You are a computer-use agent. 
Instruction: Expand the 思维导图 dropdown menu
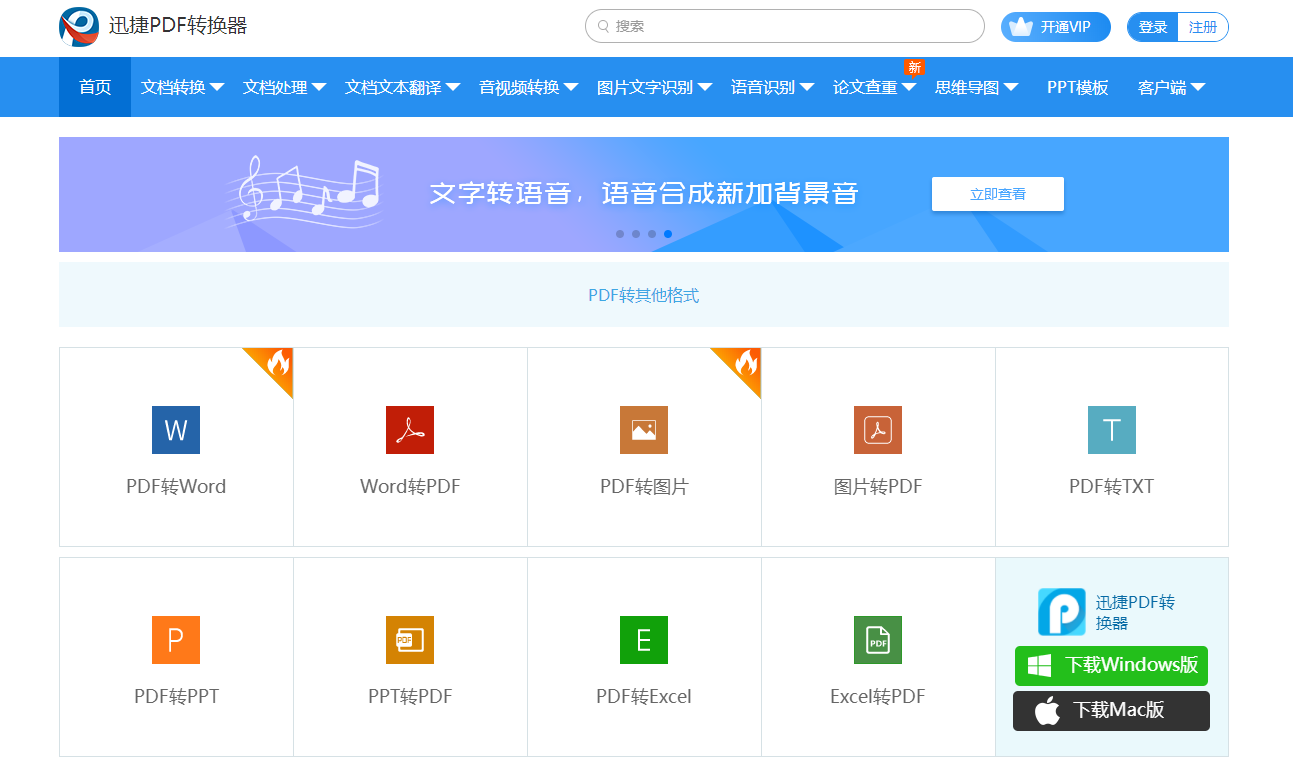(976, 87)
